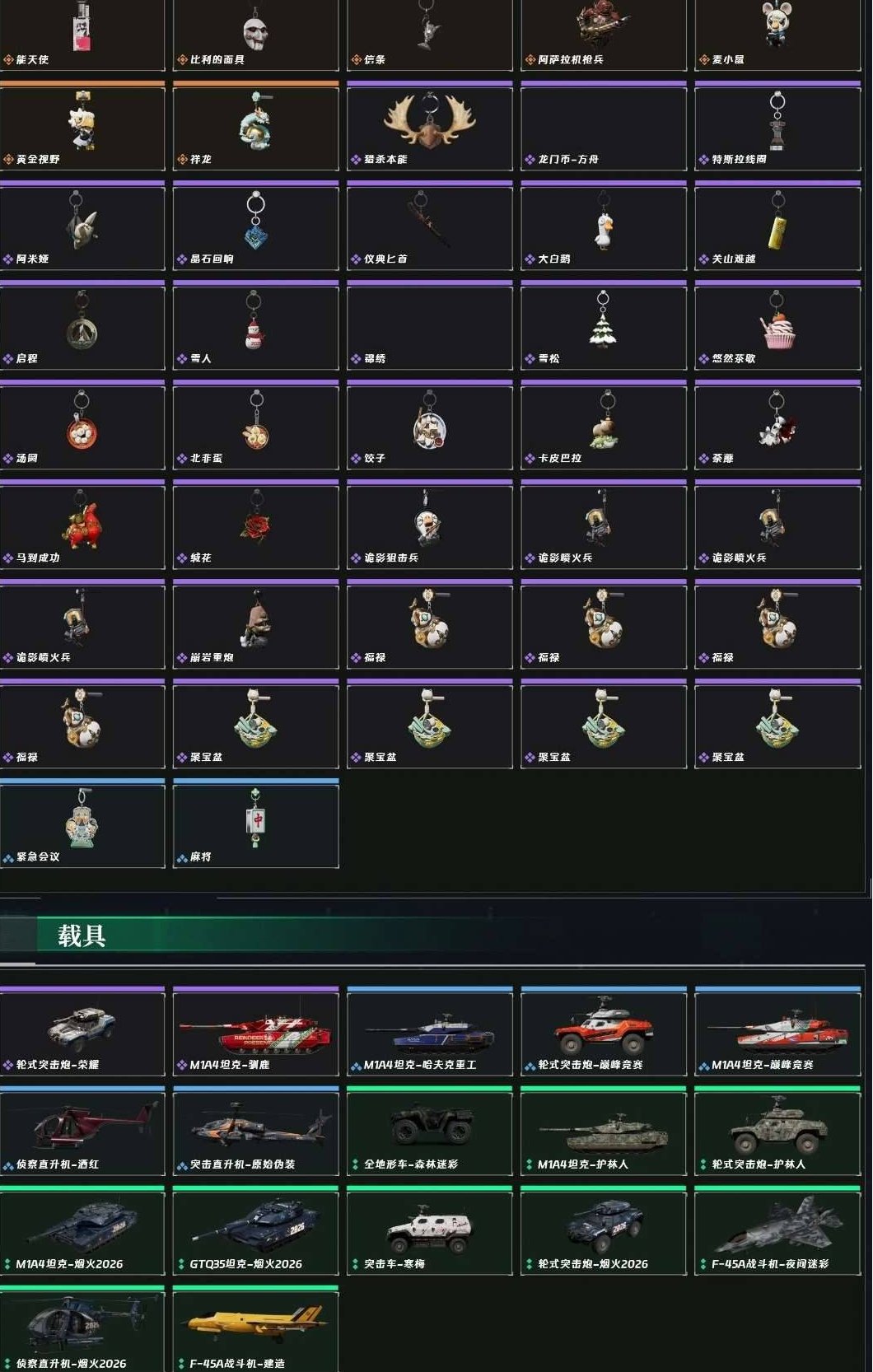This screenshot has width=873, height=1372.
Task: Click the 突击车-寒梅 vehicle skin
Action: pos(430,1231)
